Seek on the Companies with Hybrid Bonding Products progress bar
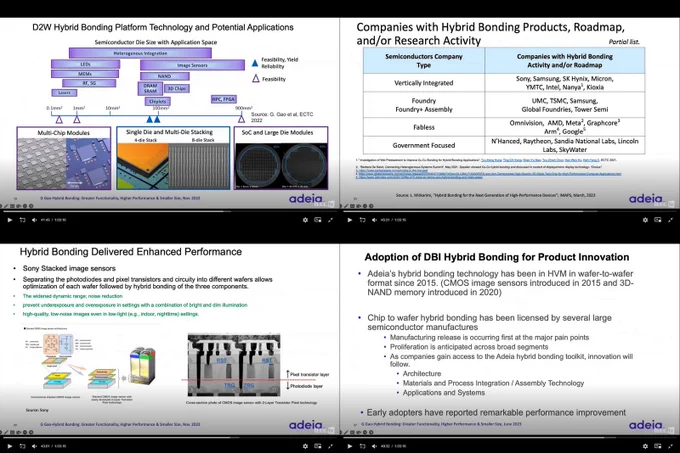 pyautogui.click(x=510, y=212)
